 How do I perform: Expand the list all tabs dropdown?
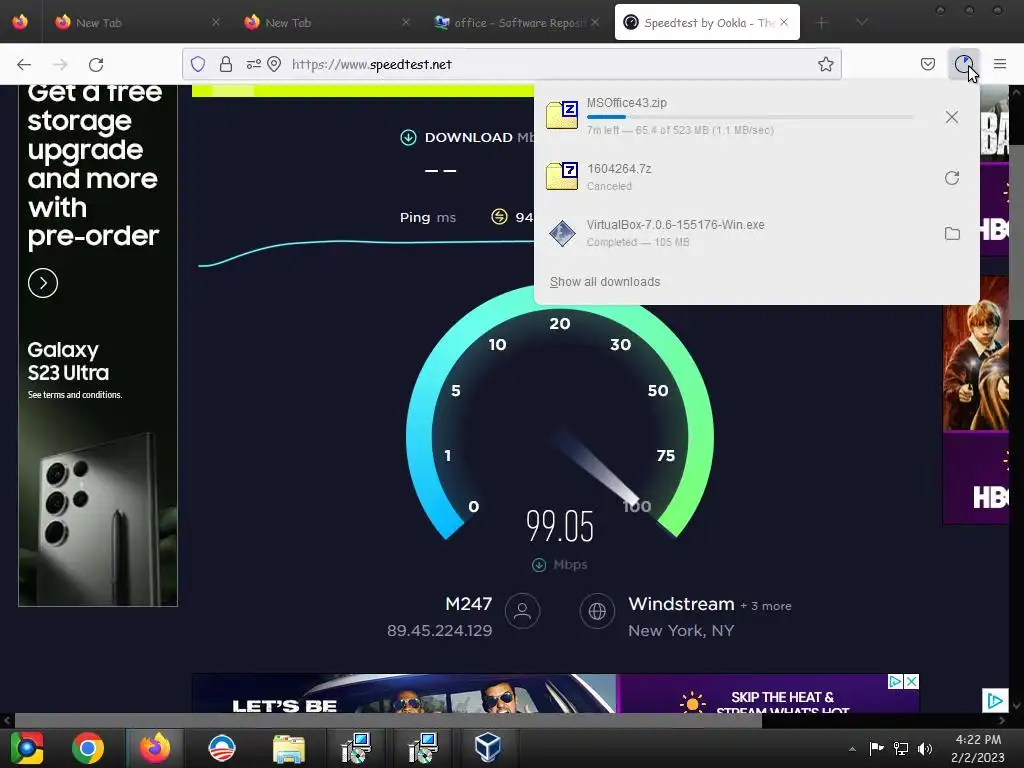click(861, 22)
